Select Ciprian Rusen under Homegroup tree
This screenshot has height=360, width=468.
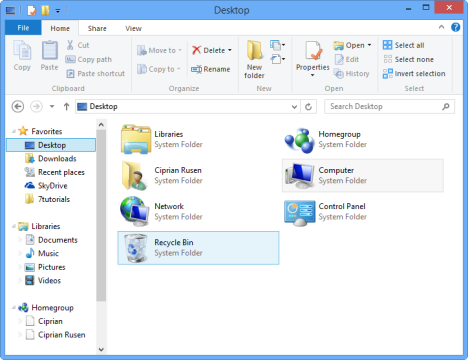[55, 335]
